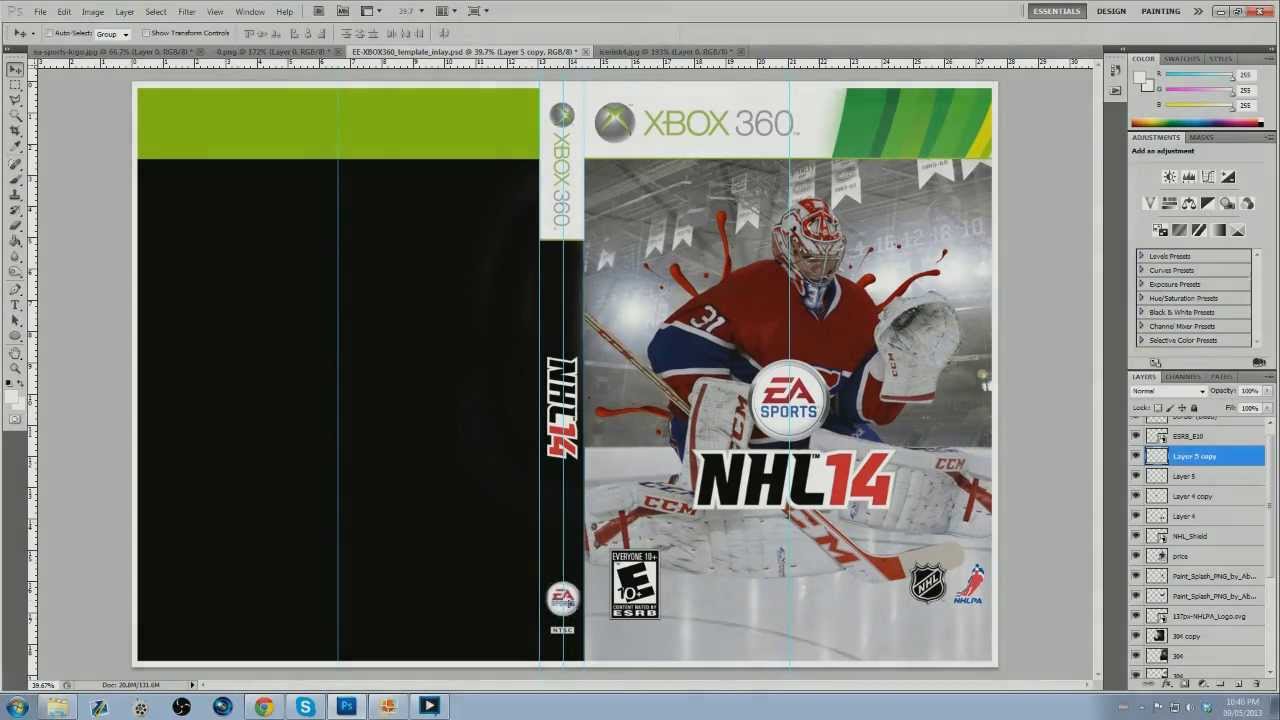This screenshot has height=720, width=1280.
Task: Open the Auto-Select Group dropdown
Action: (112, 34)
